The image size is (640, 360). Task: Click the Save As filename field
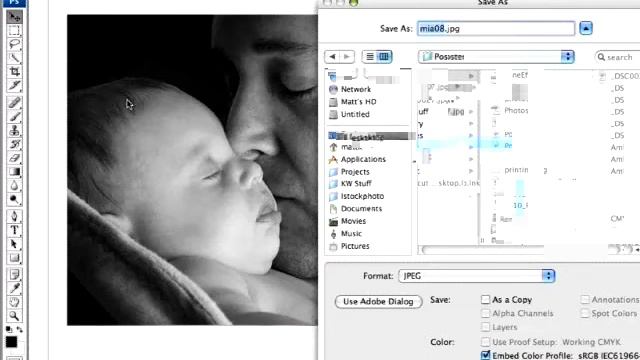[x=496, y=29]
